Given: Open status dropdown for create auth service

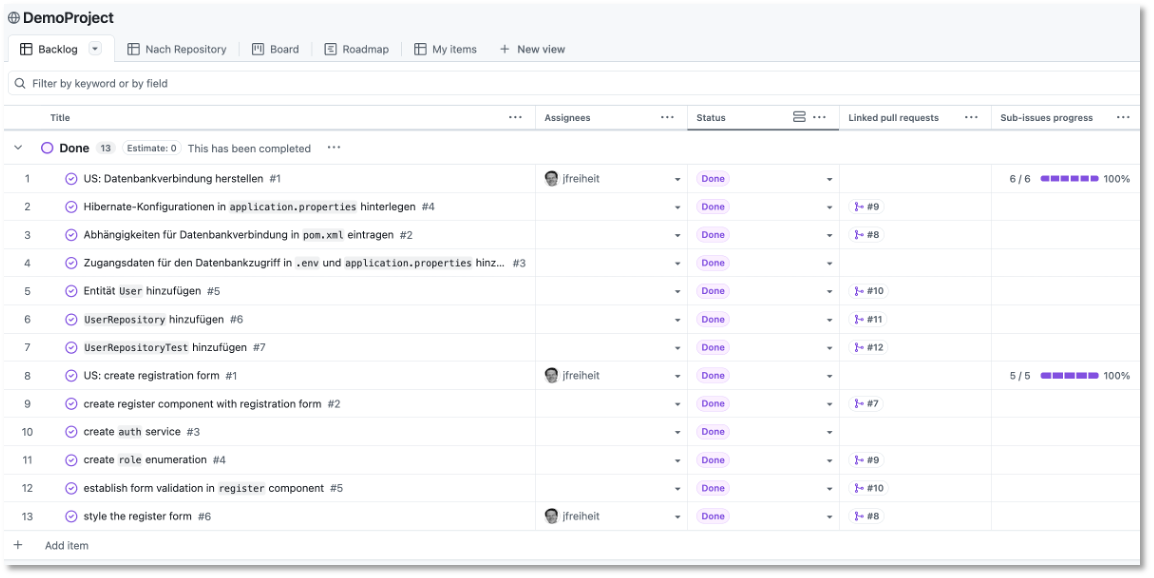Looking at the screenshot, I should 829,432.
